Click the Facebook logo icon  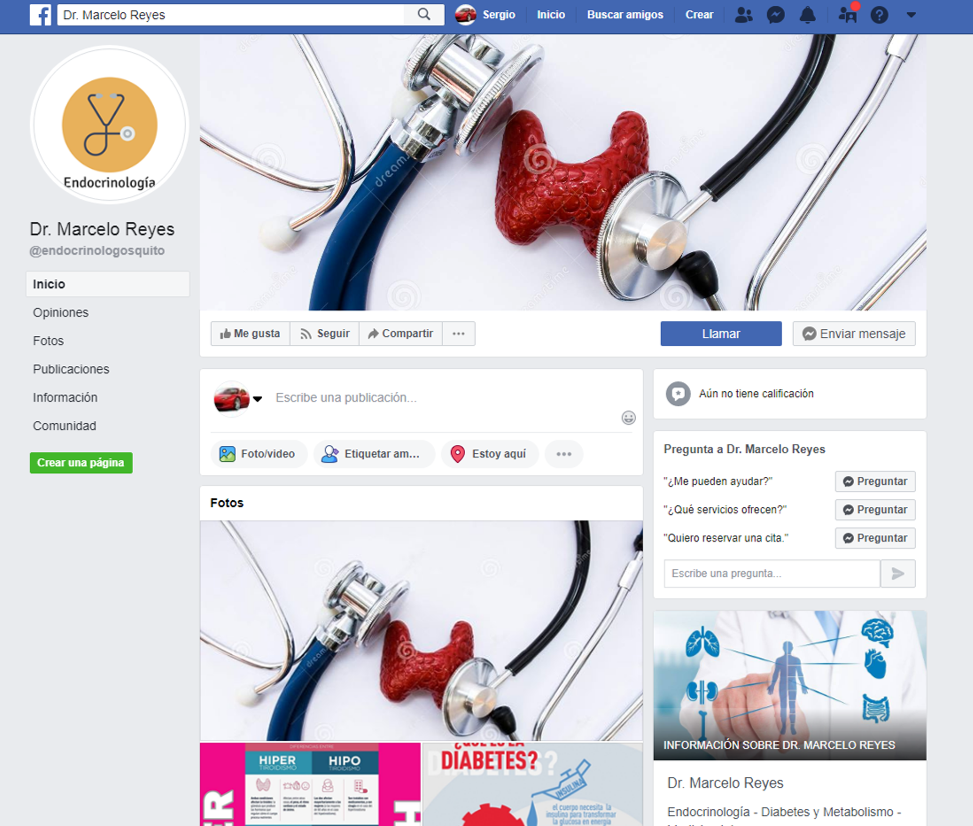click(x=40, y=14)
